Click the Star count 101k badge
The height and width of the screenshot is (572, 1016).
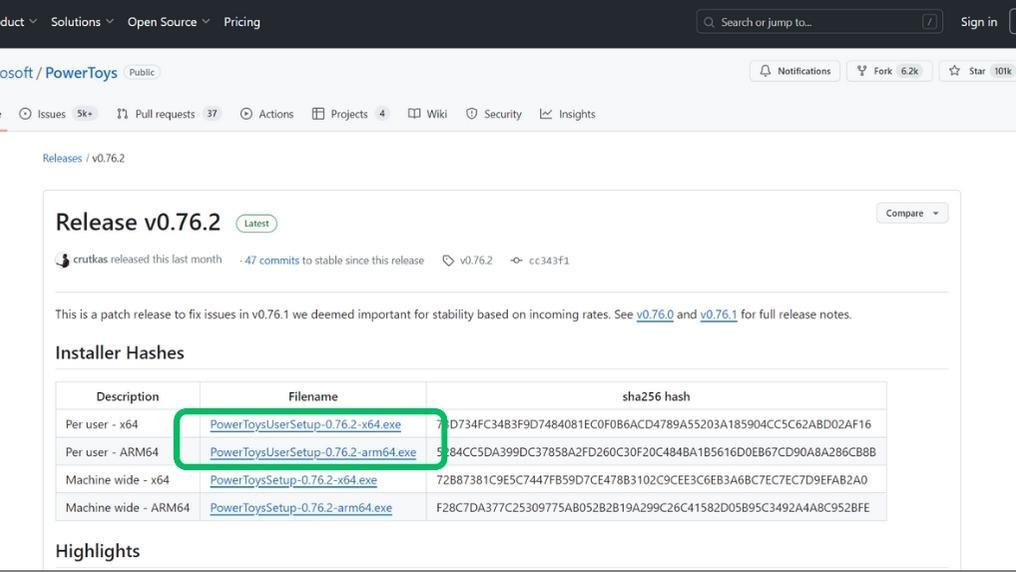1003,71
